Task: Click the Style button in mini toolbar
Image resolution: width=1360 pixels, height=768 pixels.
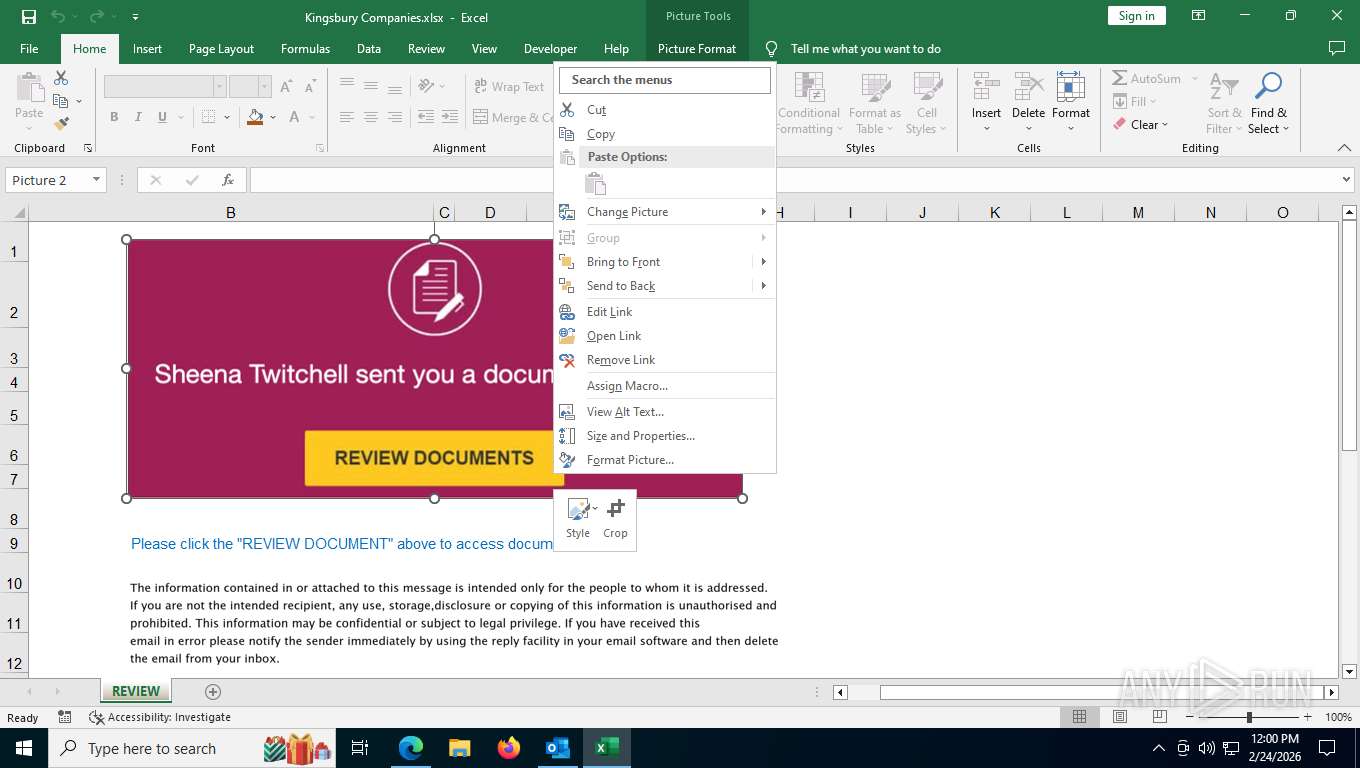Action: (579, 519)
